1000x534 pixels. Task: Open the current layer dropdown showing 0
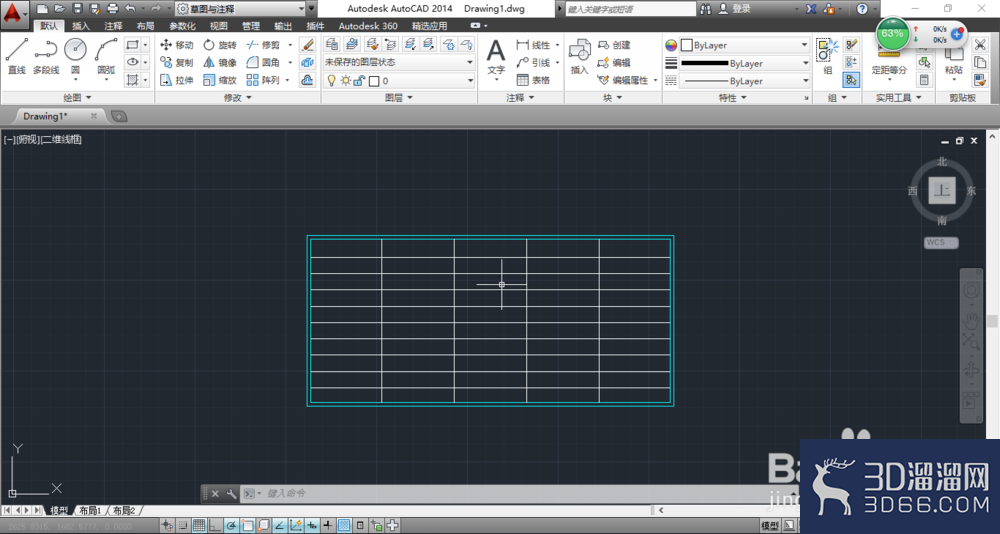coord(399,81)
